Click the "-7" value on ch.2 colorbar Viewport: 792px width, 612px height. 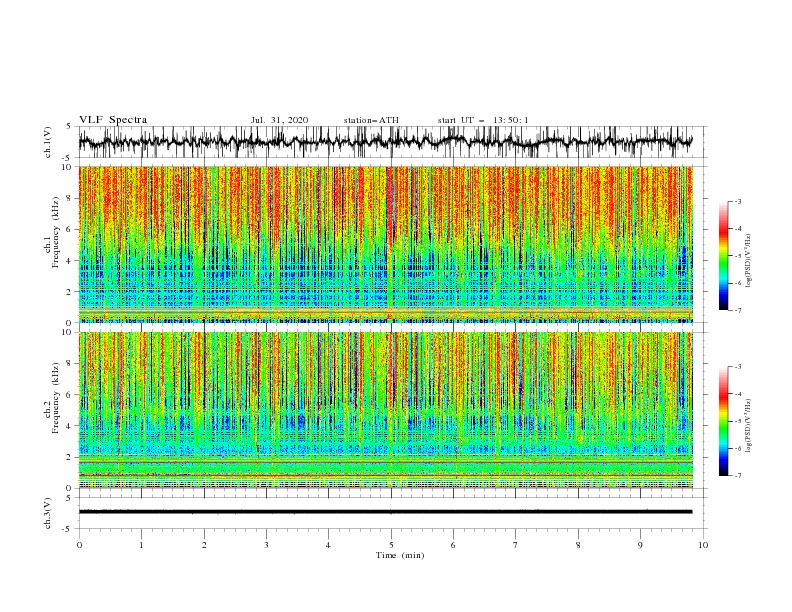[x=737, y=475]
